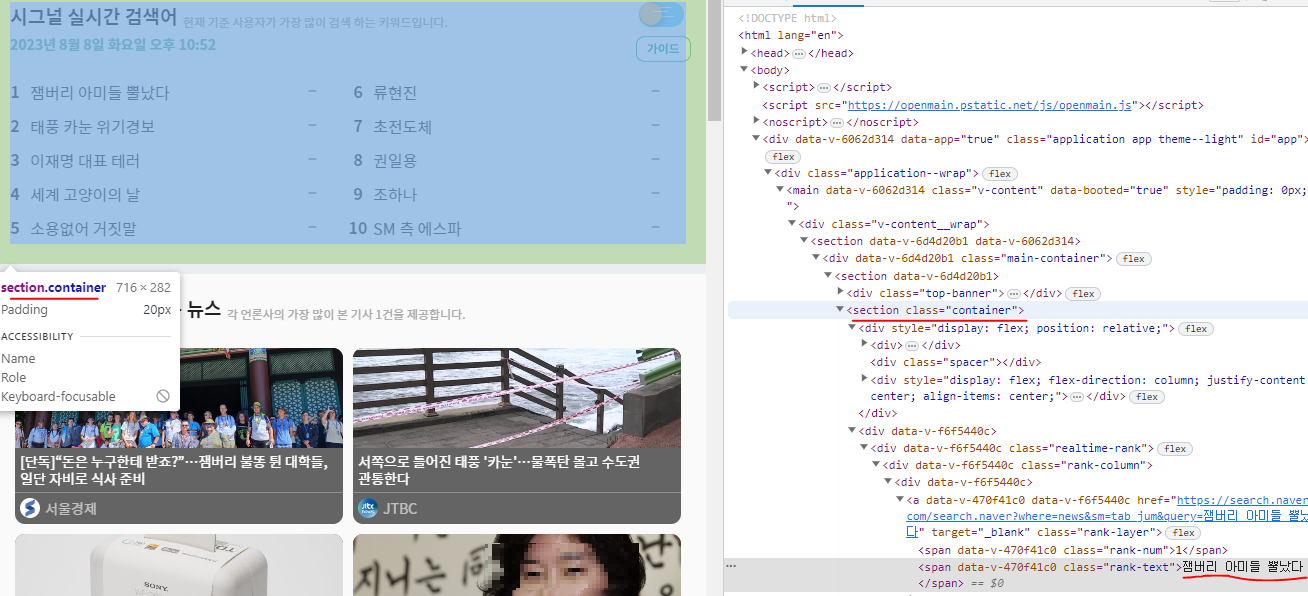Toggle the switch beside 시그널 실시간 검색어 header

[661, 14]
